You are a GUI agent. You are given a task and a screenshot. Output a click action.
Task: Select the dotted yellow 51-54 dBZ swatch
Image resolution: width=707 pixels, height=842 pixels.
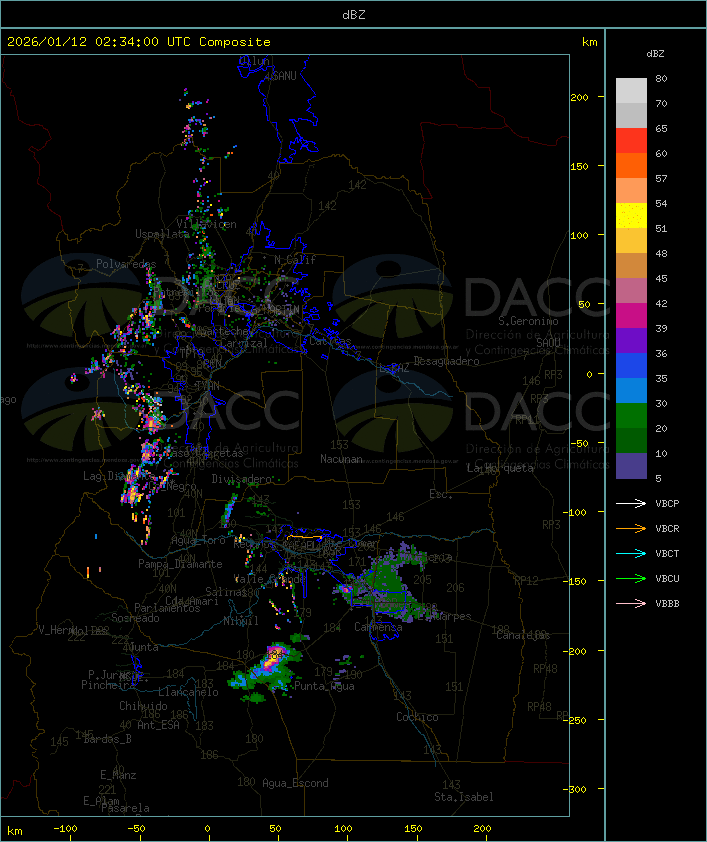631,216
